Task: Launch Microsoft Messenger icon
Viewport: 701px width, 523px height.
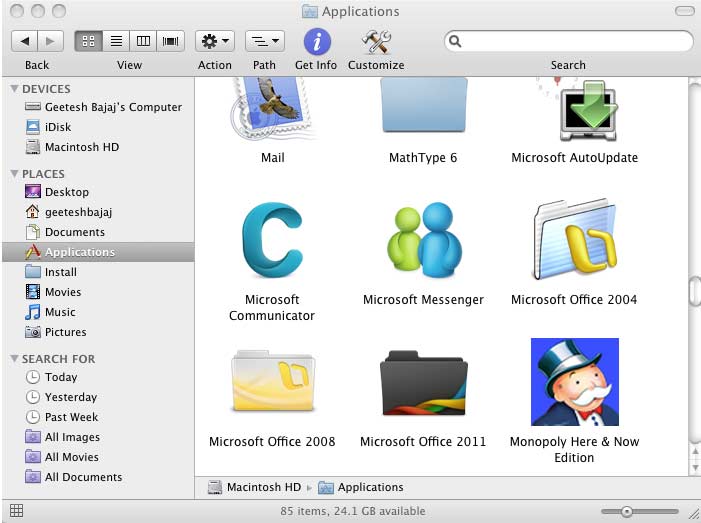Action: [x=424, y=240]
